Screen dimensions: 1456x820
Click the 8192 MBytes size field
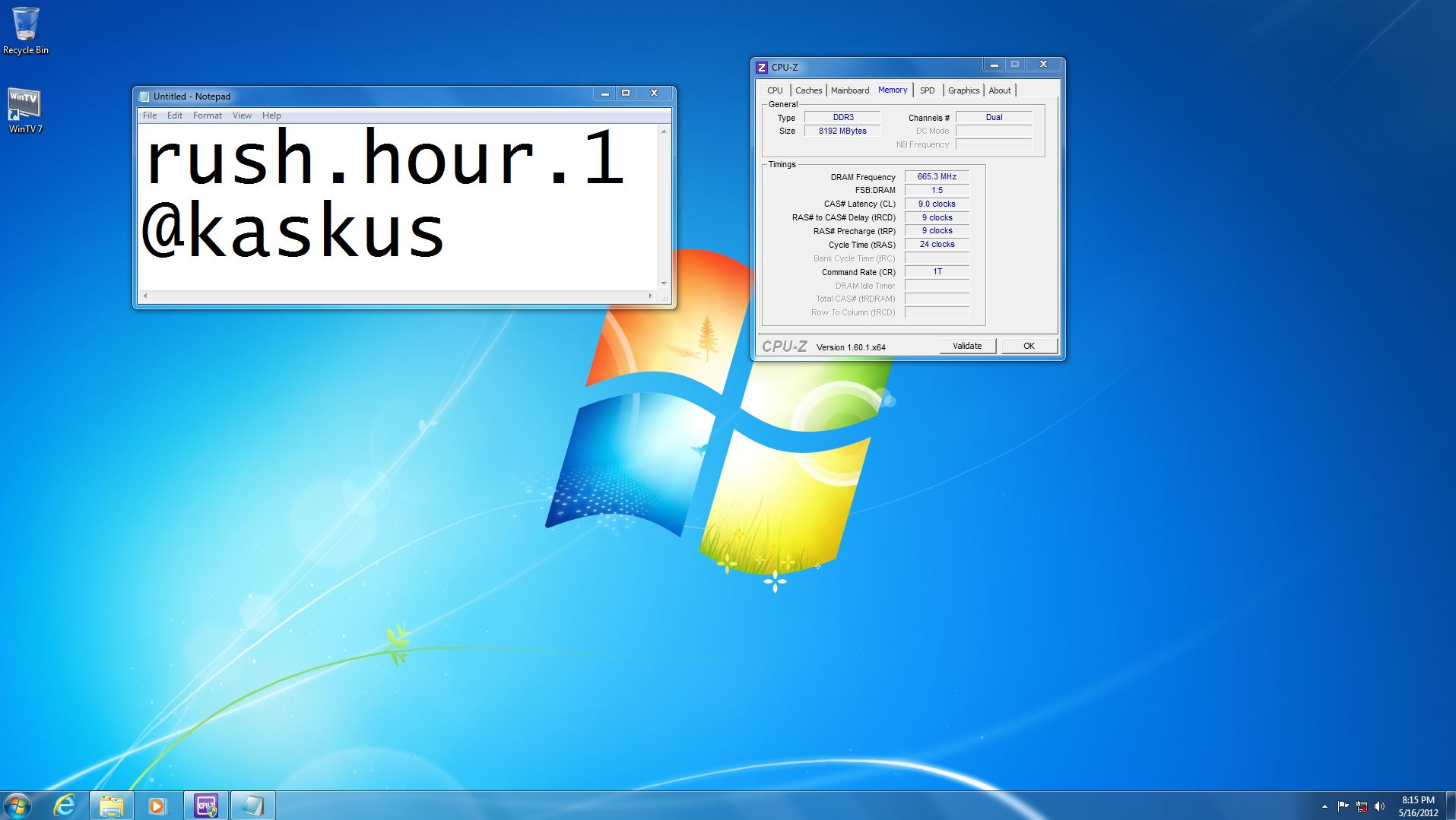[842, 131]
